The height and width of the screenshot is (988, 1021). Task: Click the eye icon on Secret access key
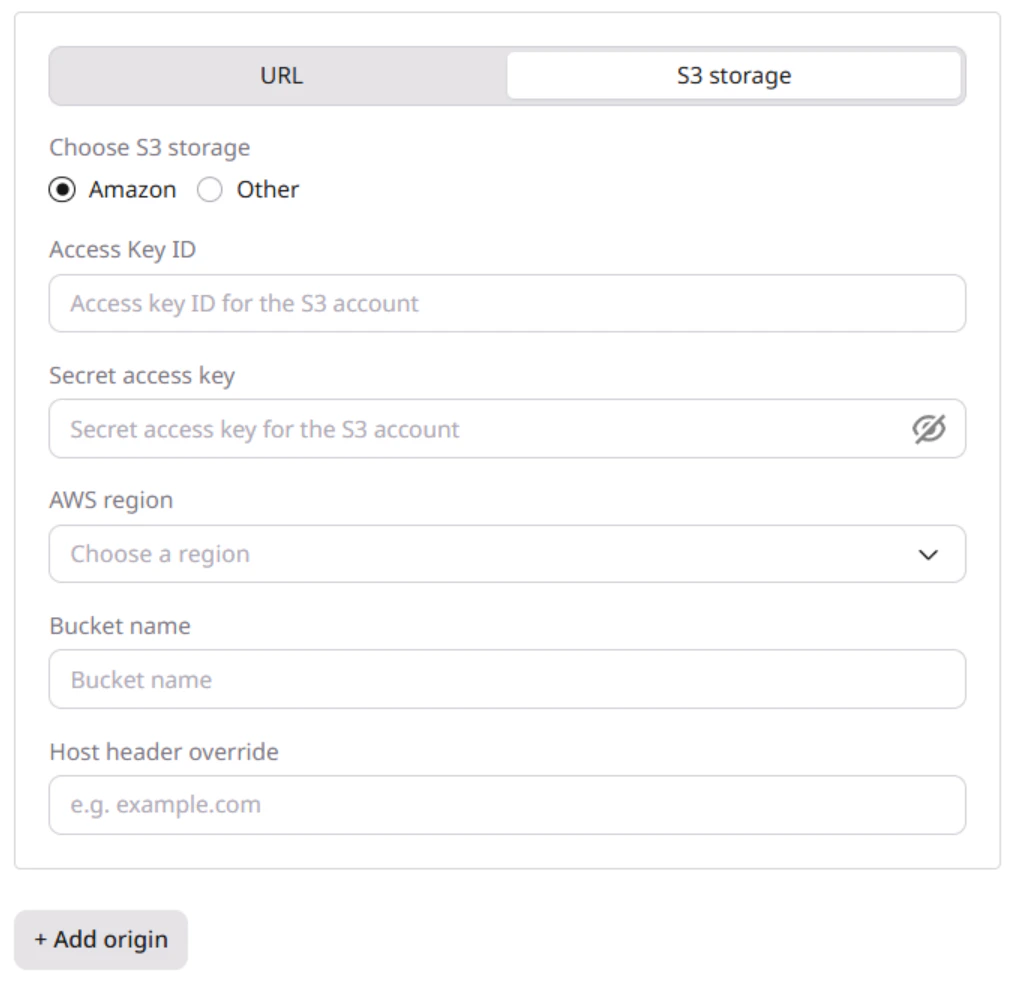pyautogui.click(x=931, y=428)
